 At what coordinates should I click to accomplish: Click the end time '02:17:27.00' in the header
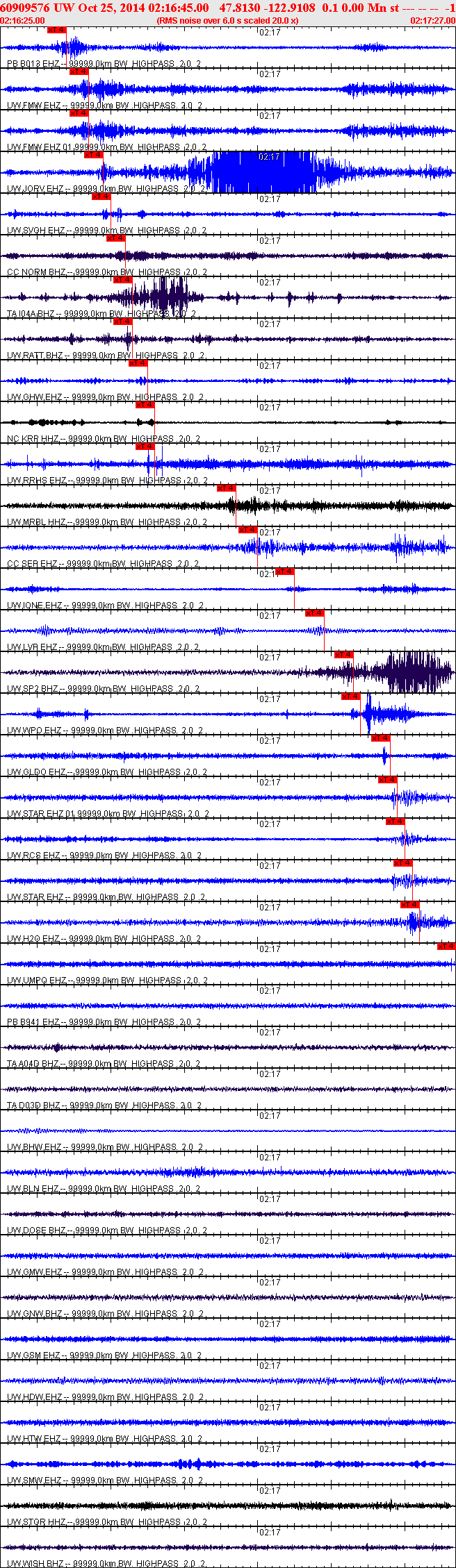click(x=432, y=21)
